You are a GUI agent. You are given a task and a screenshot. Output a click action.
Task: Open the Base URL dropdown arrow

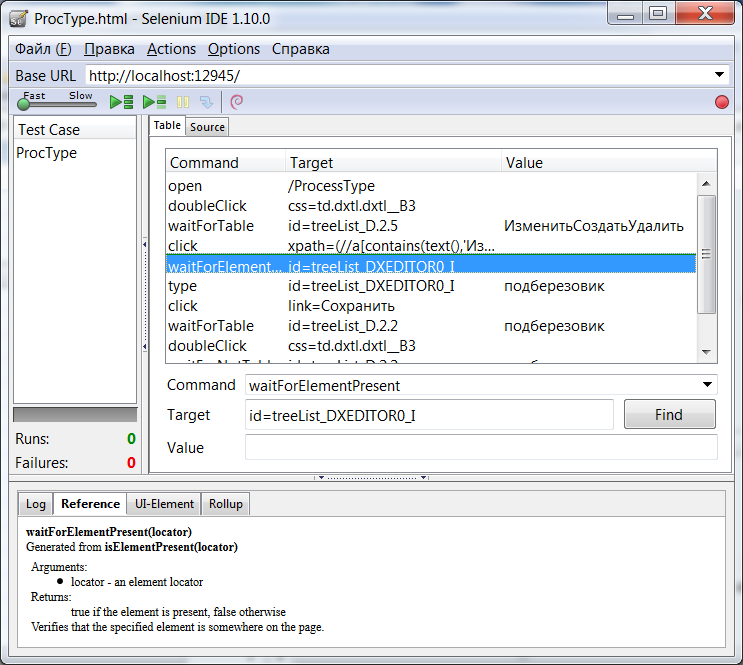point(719,75)
